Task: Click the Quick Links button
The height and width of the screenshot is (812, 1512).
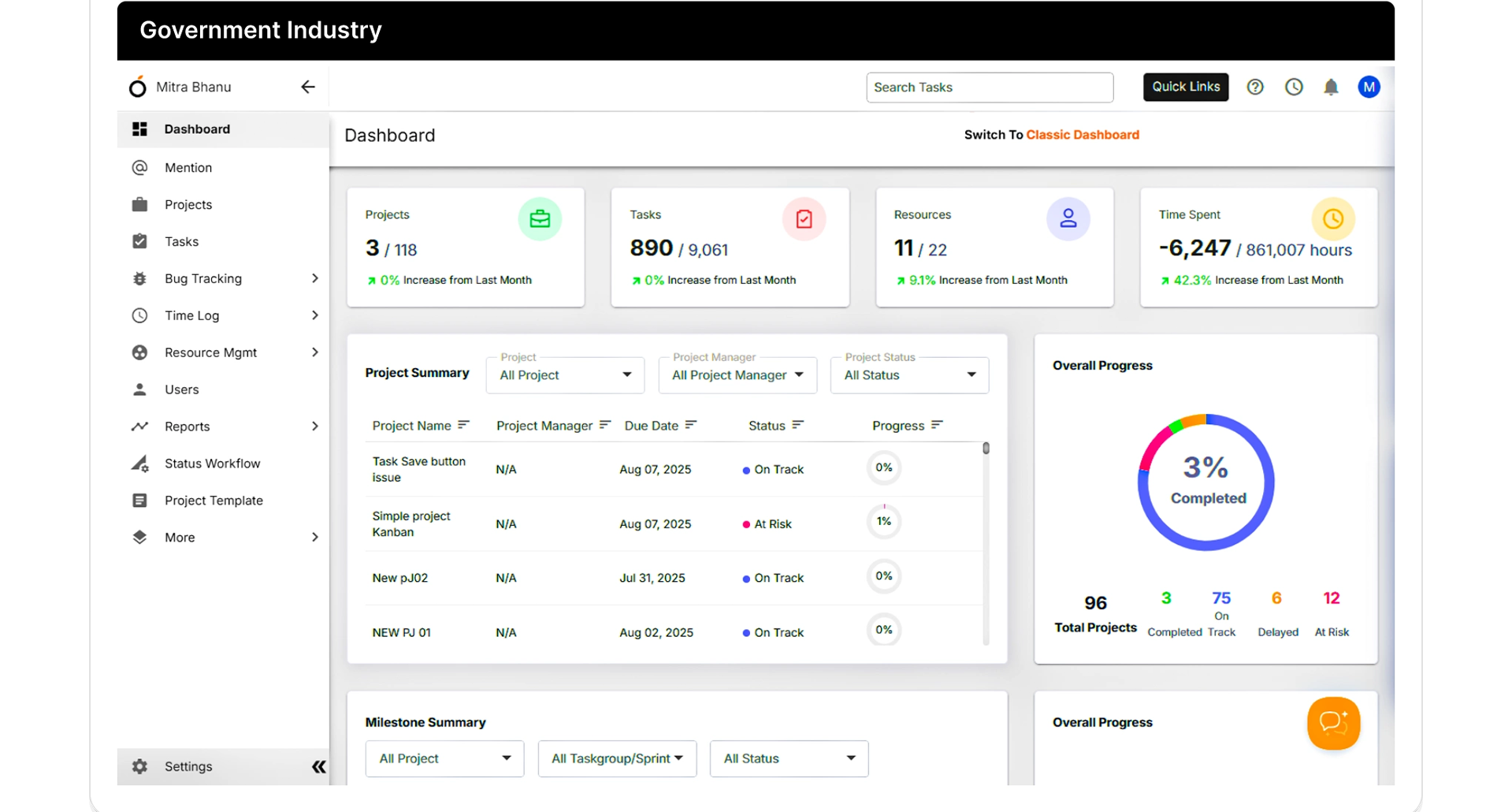Action: pos(1185,87)
